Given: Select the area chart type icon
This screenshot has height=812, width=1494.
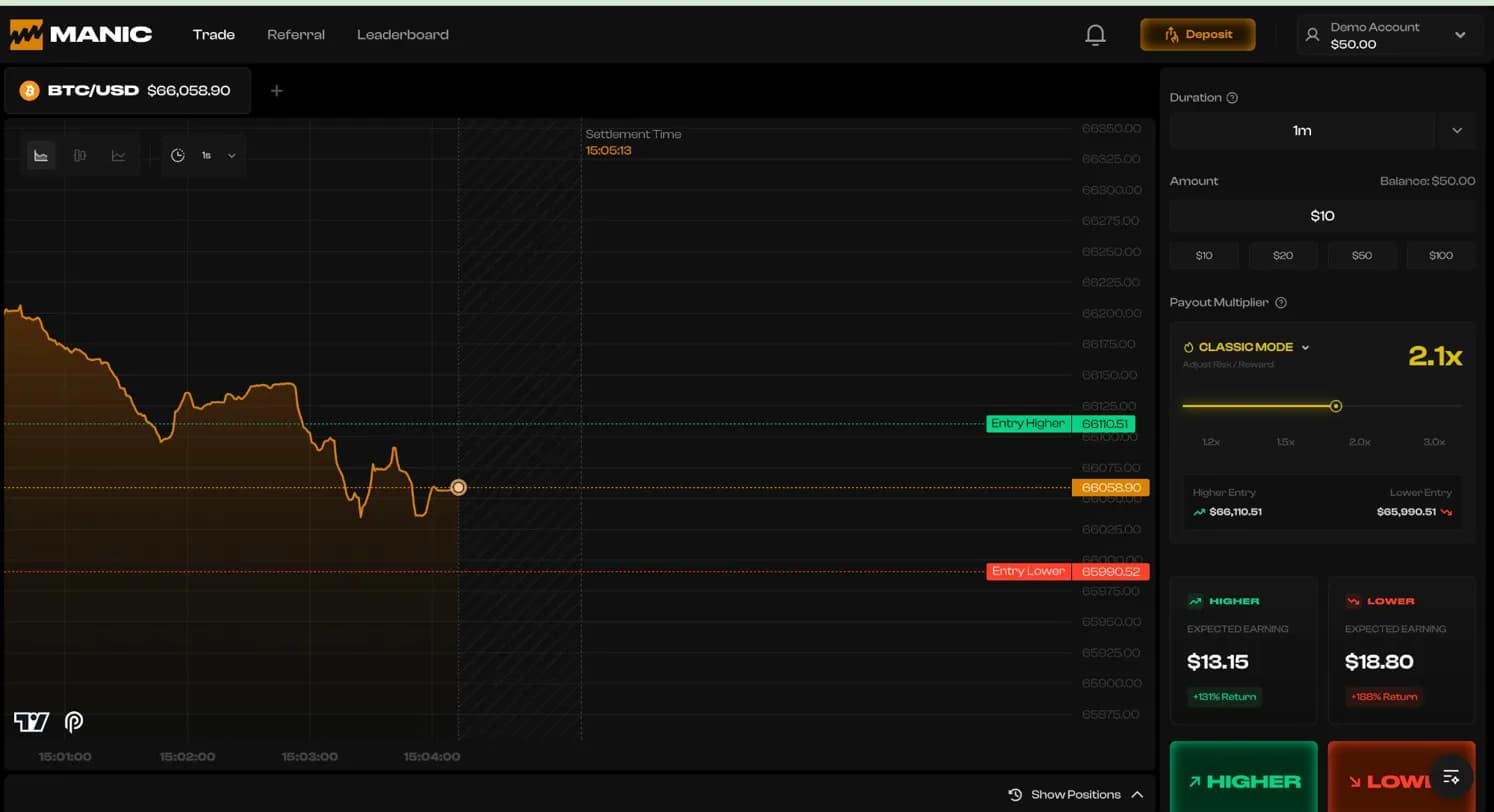Looking at the screenshot, I should tap(41, 155).
